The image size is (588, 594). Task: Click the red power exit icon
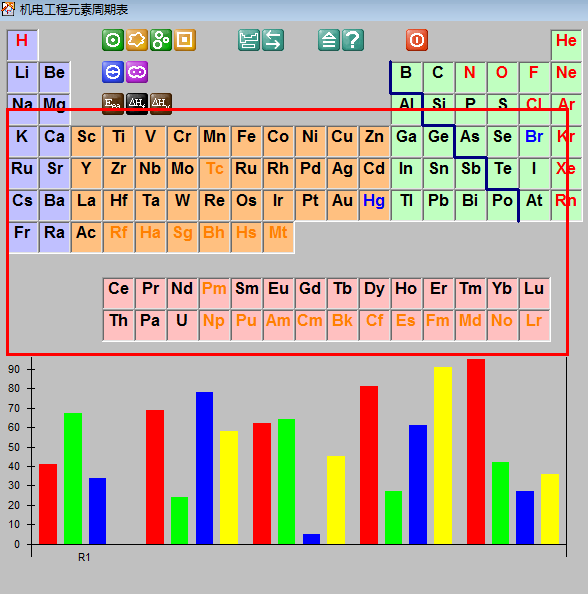pyautogui.click(x=417, y=40)
